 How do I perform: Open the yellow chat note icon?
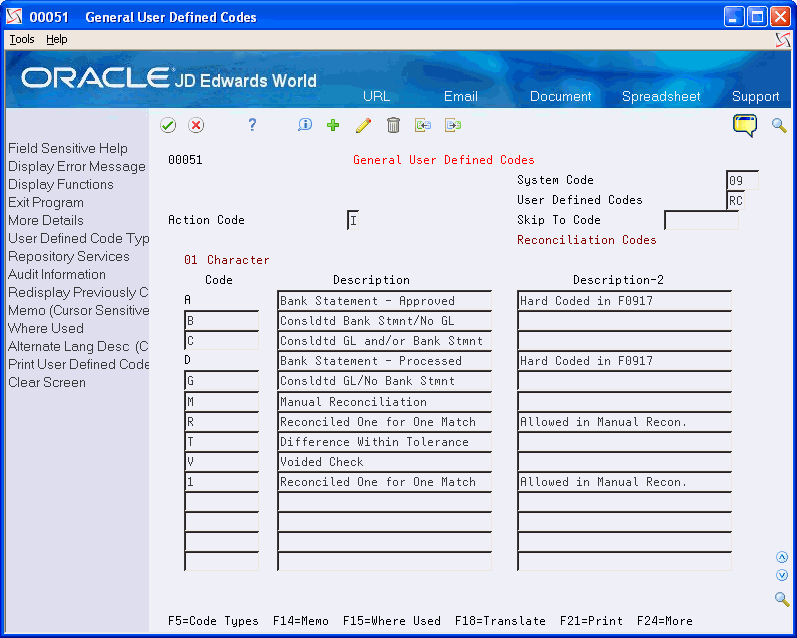click(745, 125)
